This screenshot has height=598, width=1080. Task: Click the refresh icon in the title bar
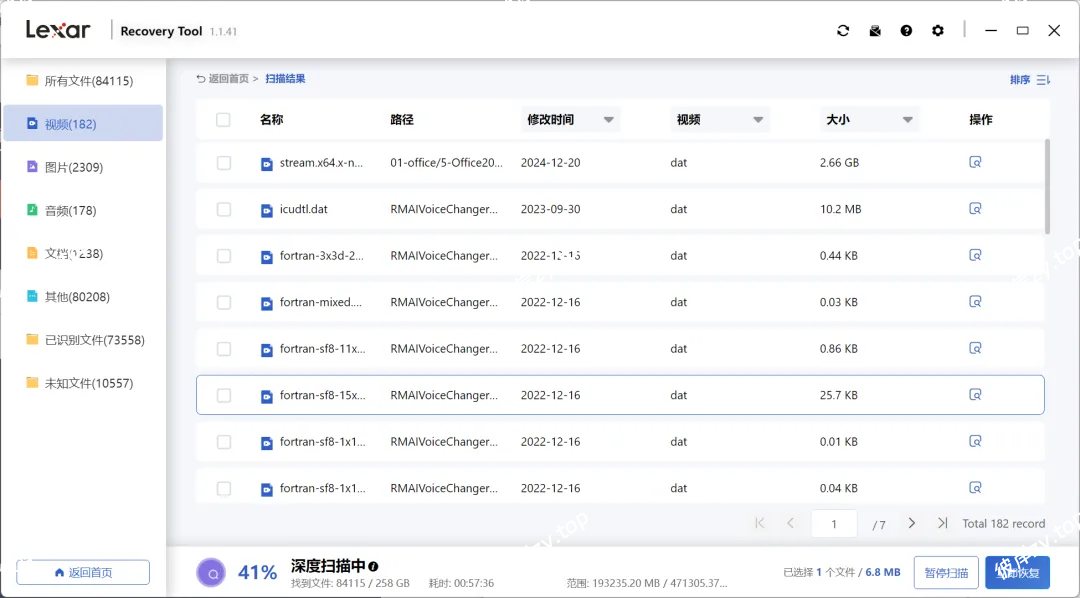[x=843, y=30]
